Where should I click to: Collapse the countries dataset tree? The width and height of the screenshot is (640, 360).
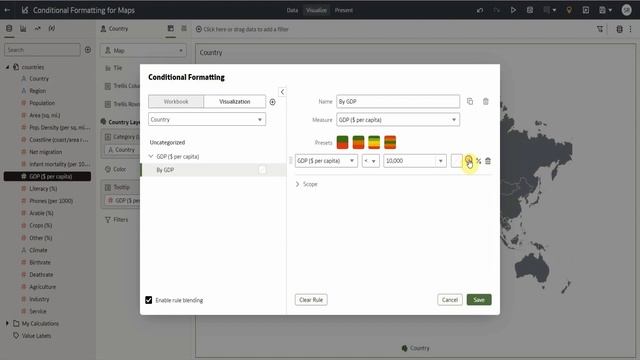pyautogui.click(x=7, y=67)
